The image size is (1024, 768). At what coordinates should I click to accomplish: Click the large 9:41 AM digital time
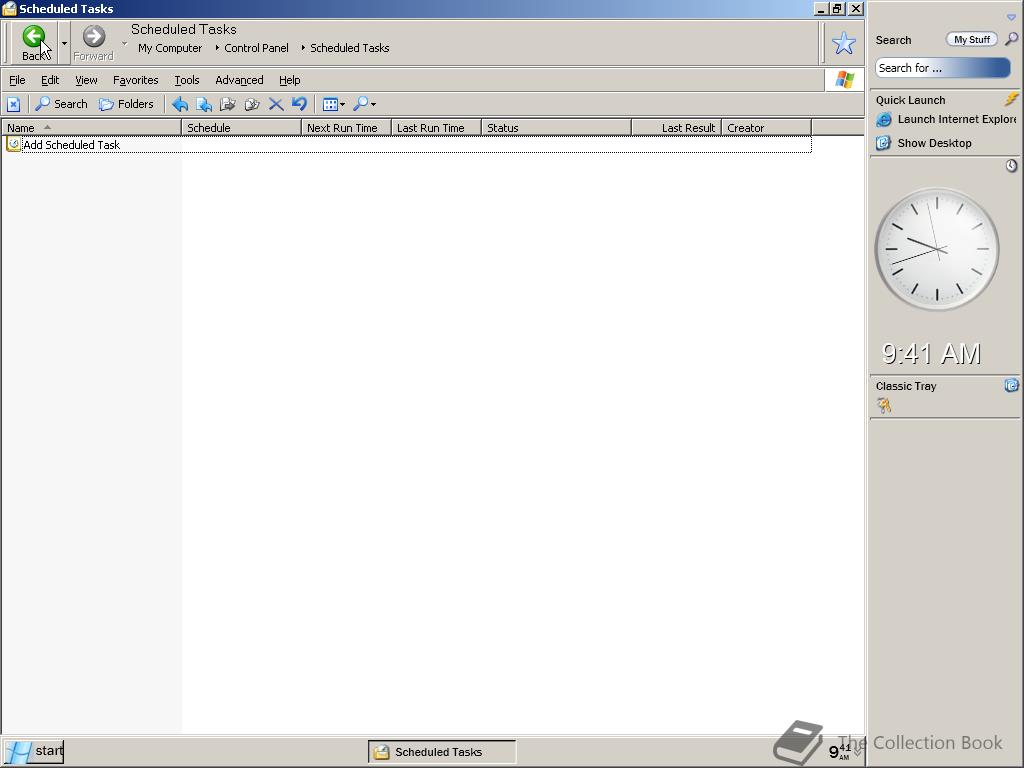click(x=932, y=353)
